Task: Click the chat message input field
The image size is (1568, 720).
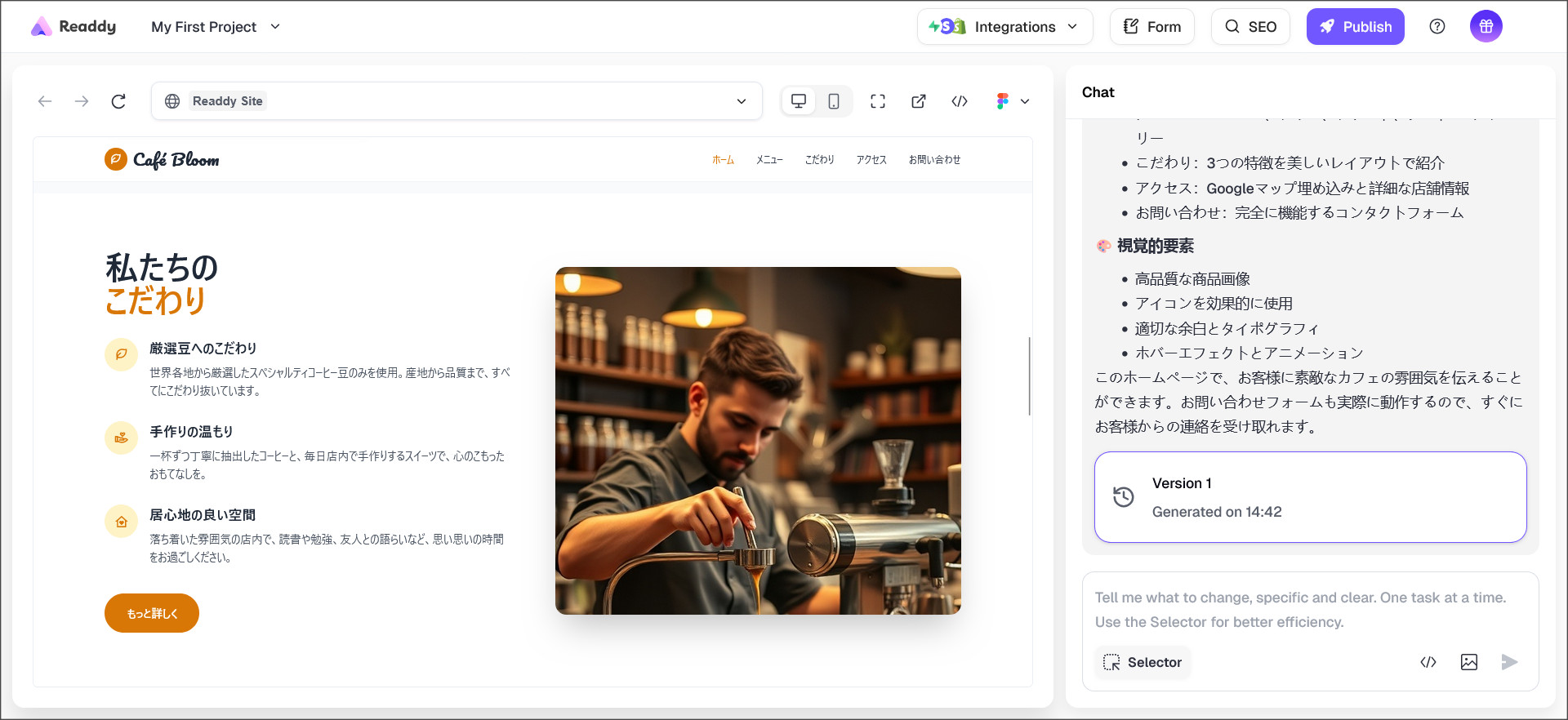Action: (x=1309, y=609)
